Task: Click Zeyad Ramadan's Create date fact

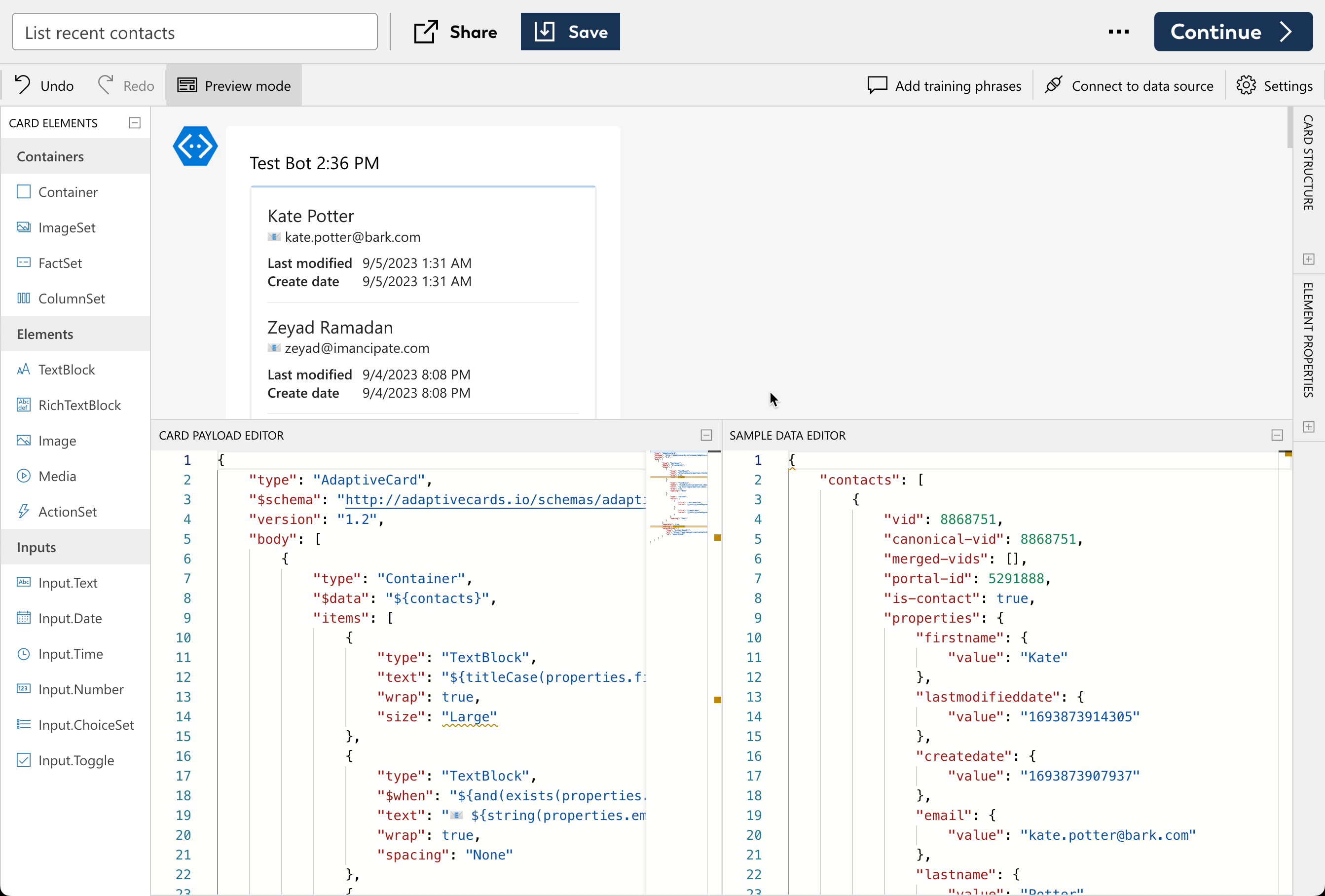Action: [369, 393]
